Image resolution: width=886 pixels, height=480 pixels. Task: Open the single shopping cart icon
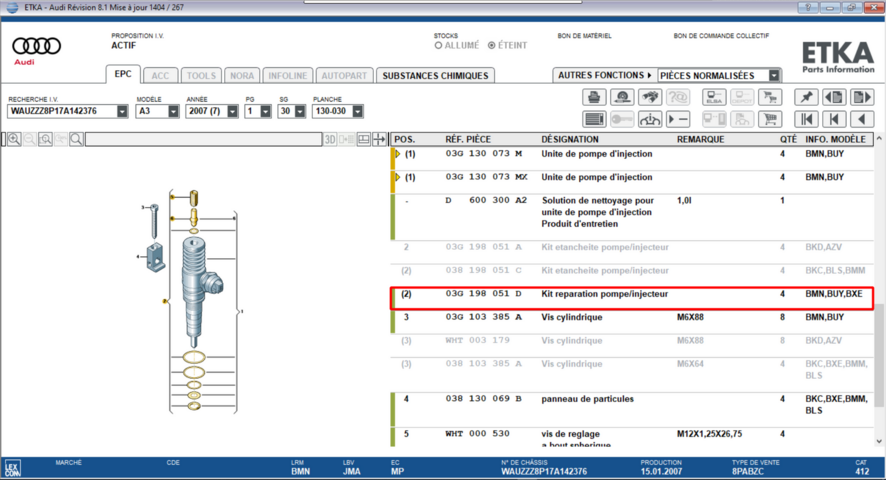click(x=770, y=119)
